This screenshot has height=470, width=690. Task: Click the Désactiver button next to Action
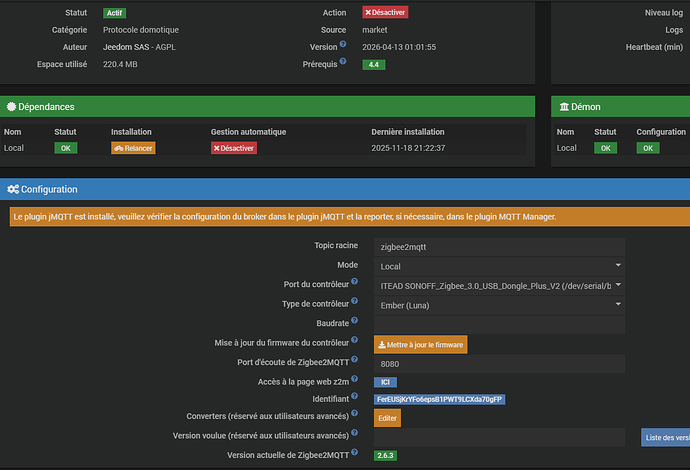click(x=385, y=12)
